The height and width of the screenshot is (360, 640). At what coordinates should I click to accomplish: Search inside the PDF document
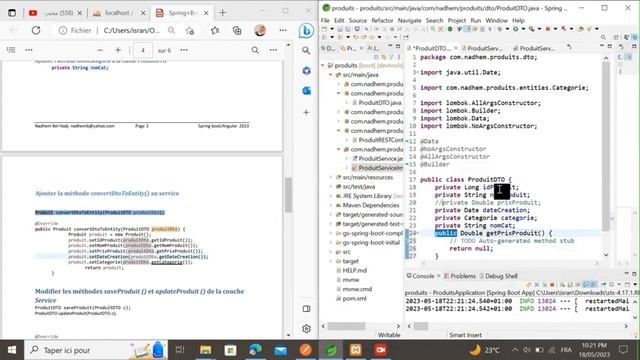pos(255,50)
